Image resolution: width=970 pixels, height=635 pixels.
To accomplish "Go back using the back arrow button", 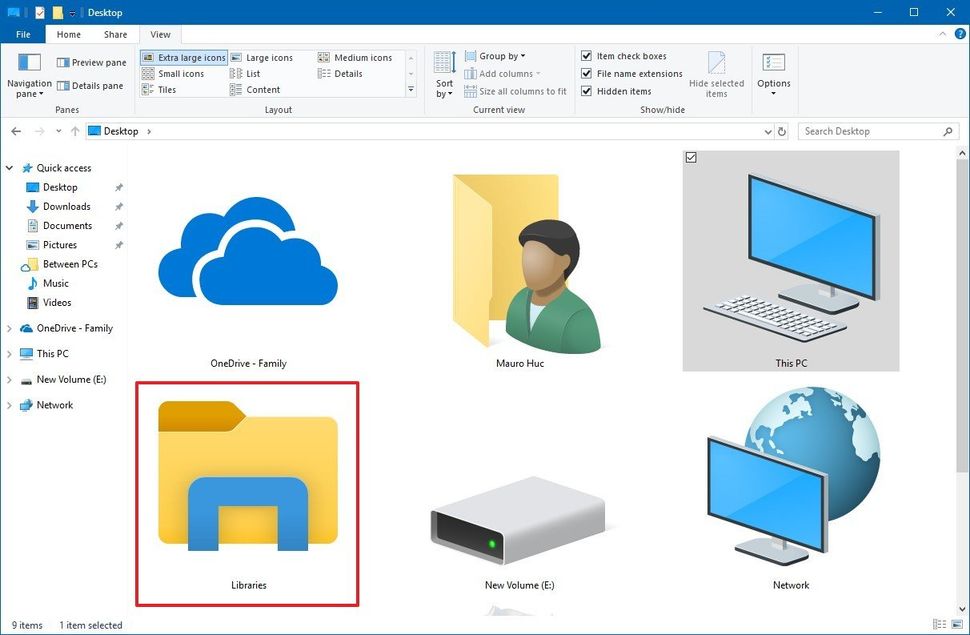I will [16, 131].
